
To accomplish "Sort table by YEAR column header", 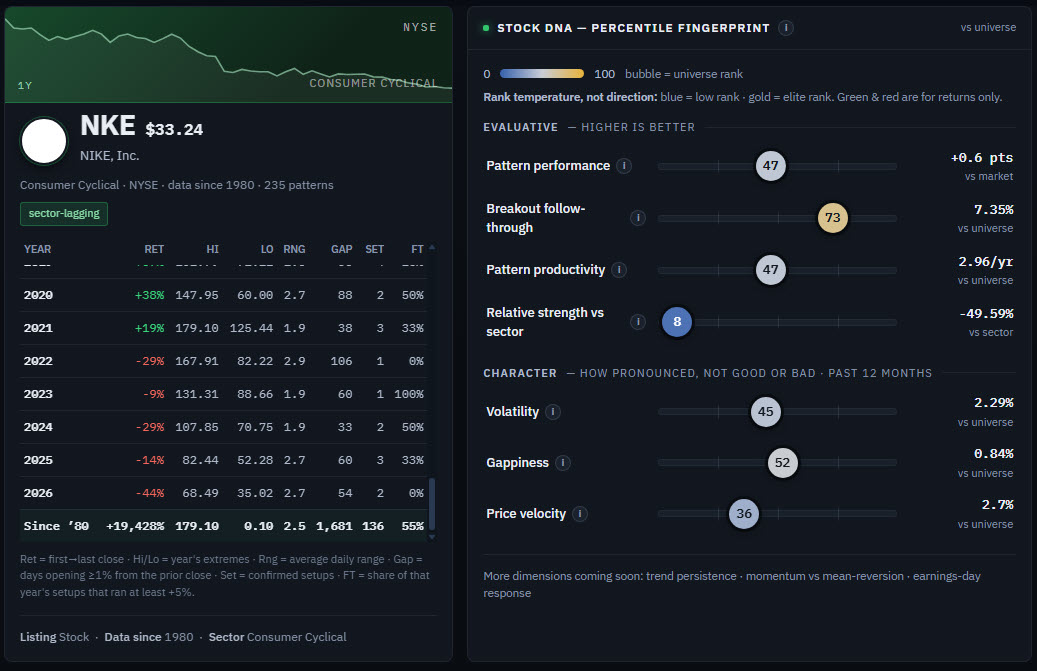I will tap(37, 249).
